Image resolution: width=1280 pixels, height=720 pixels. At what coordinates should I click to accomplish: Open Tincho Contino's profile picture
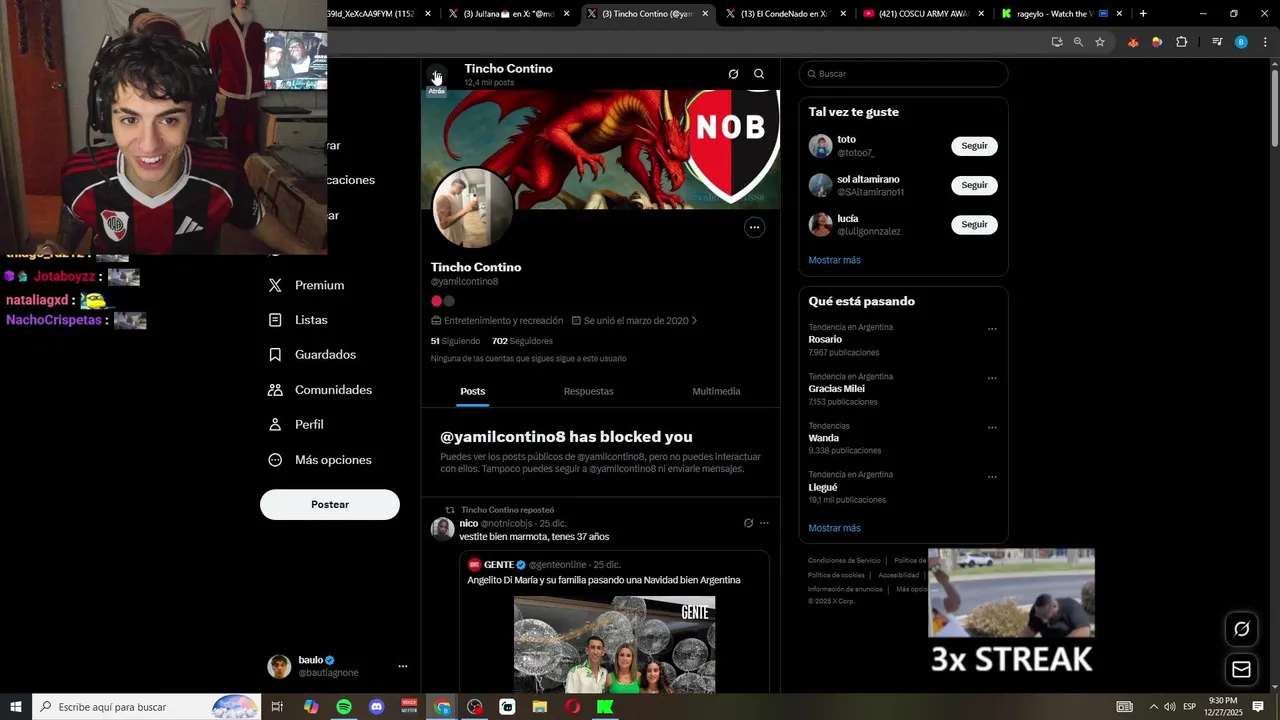472,208
